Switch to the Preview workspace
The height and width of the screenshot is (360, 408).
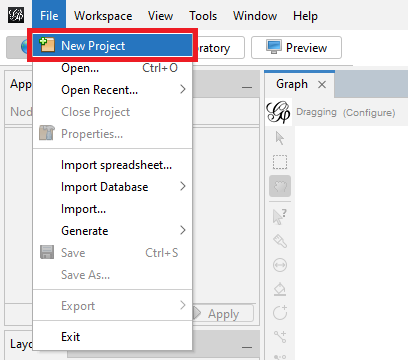296,48
